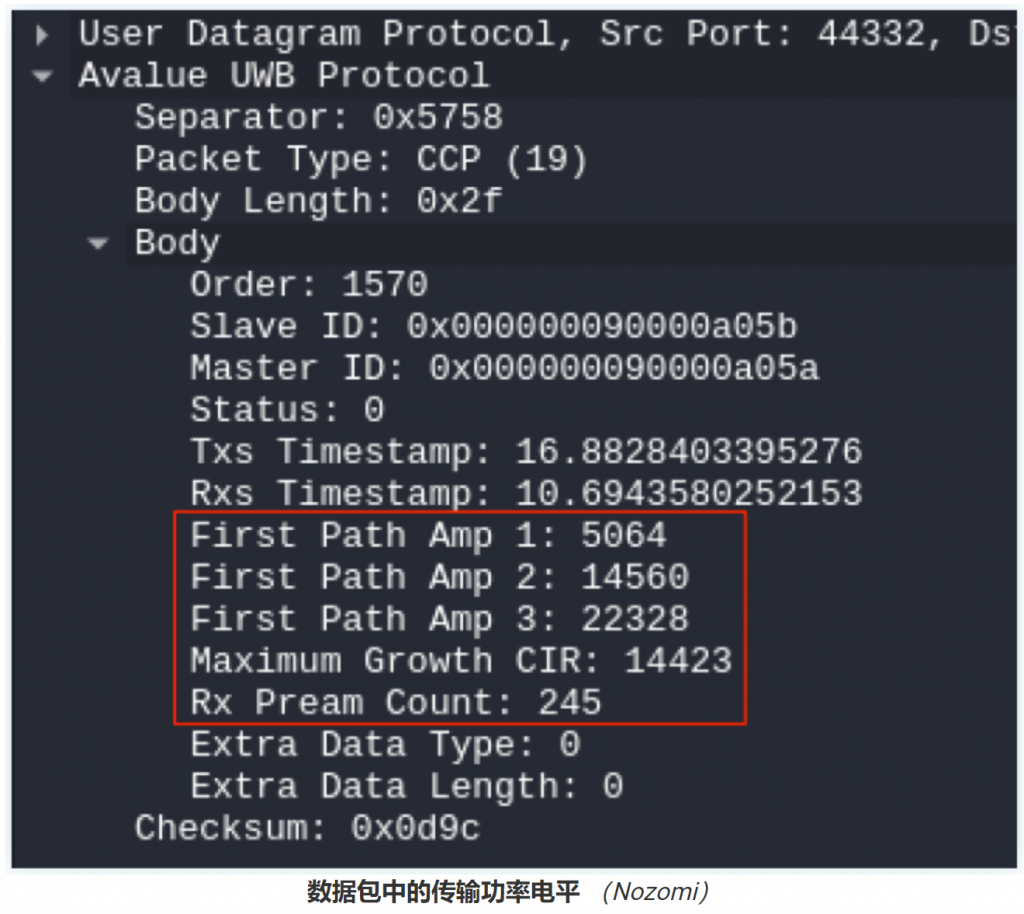Select the Maximum Growth CIR row
This screenshot has height=914, width=1024.
click(x=461, y=661)
